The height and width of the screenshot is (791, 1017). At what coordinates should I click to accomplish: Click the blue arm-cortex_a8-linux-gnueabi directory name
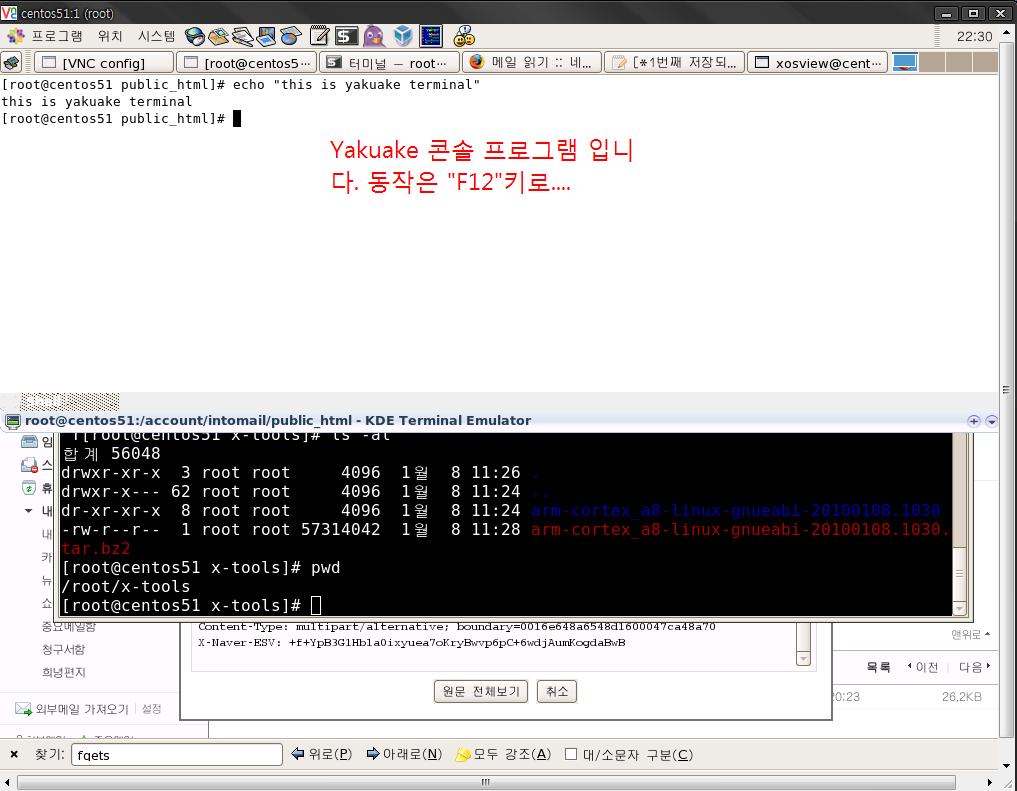(x=736, y=510)
